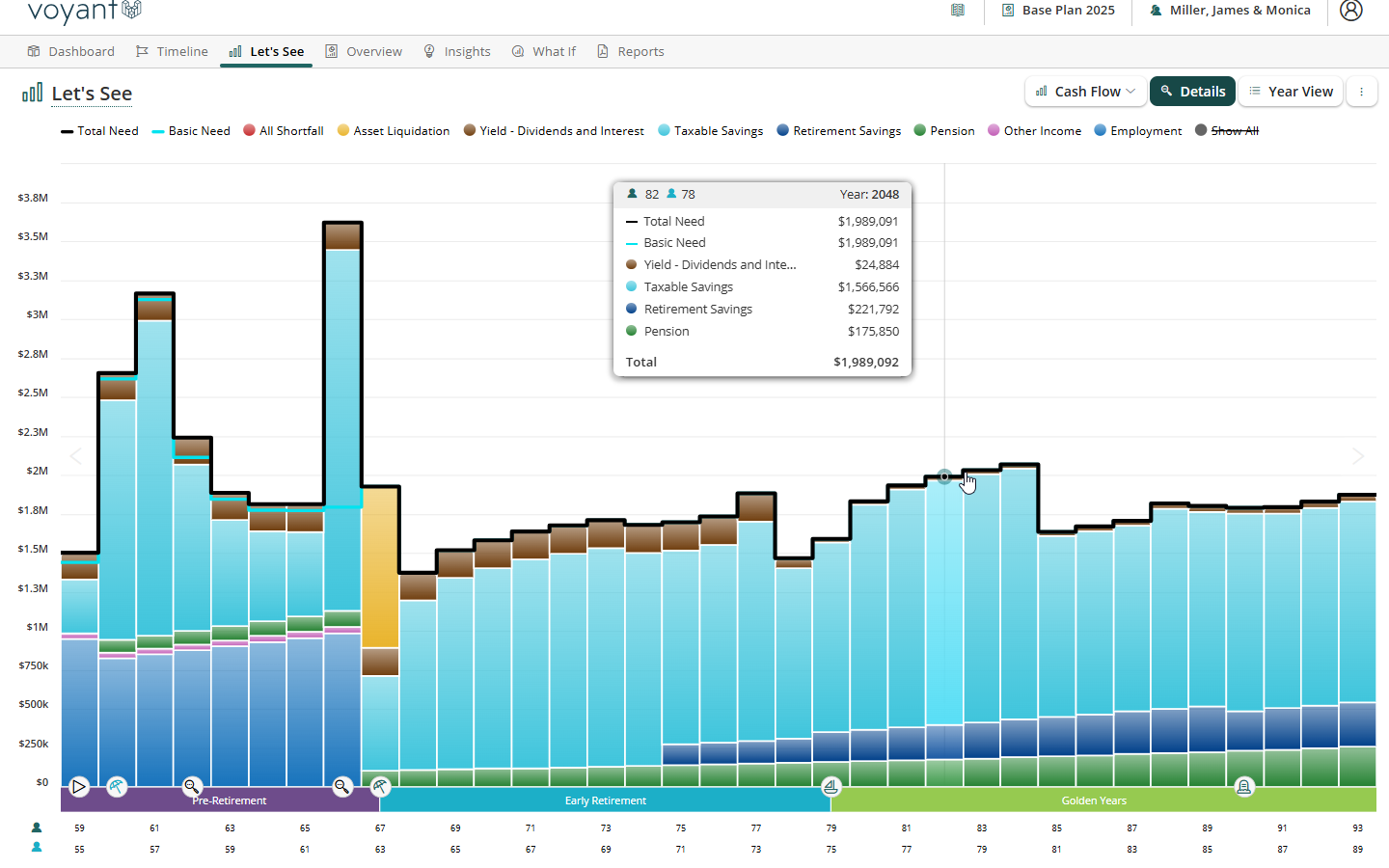Open the book guide icon in header

point(958,11)
